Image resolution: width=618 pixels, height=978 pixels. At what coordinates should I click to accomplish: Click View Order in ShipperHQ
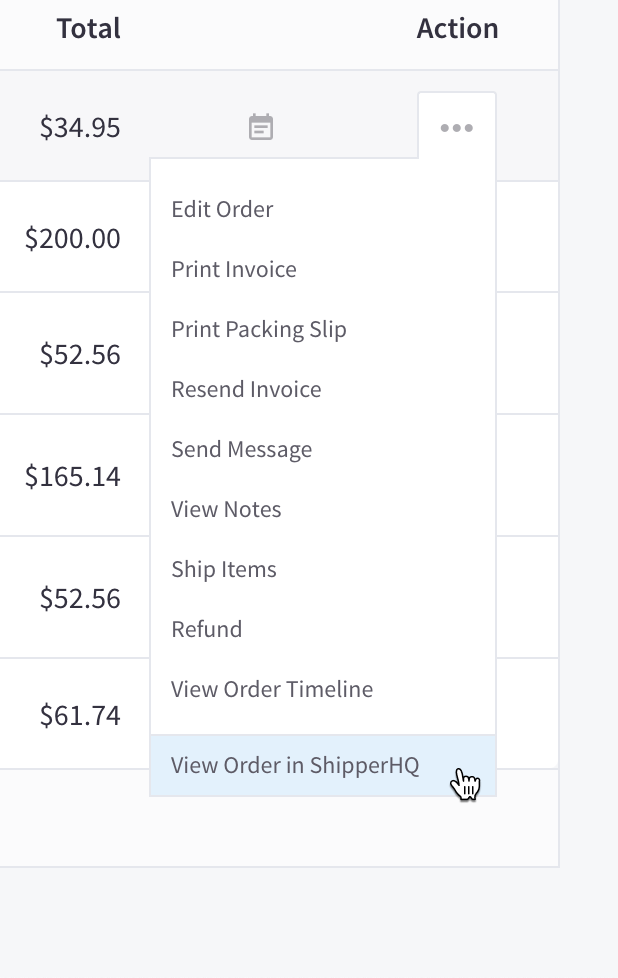(295, 766)
